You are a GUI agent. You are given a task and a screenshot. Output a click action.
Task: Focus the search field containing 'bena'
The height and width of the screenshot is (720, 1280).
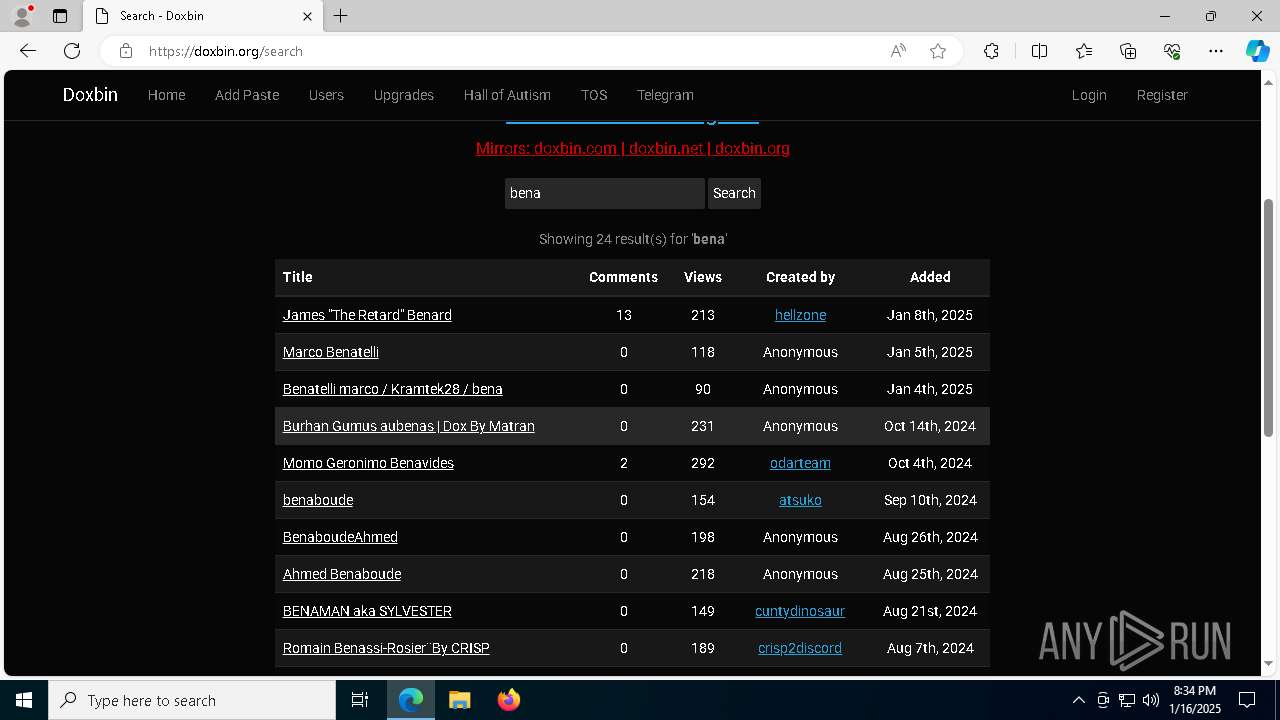[605, 193]
